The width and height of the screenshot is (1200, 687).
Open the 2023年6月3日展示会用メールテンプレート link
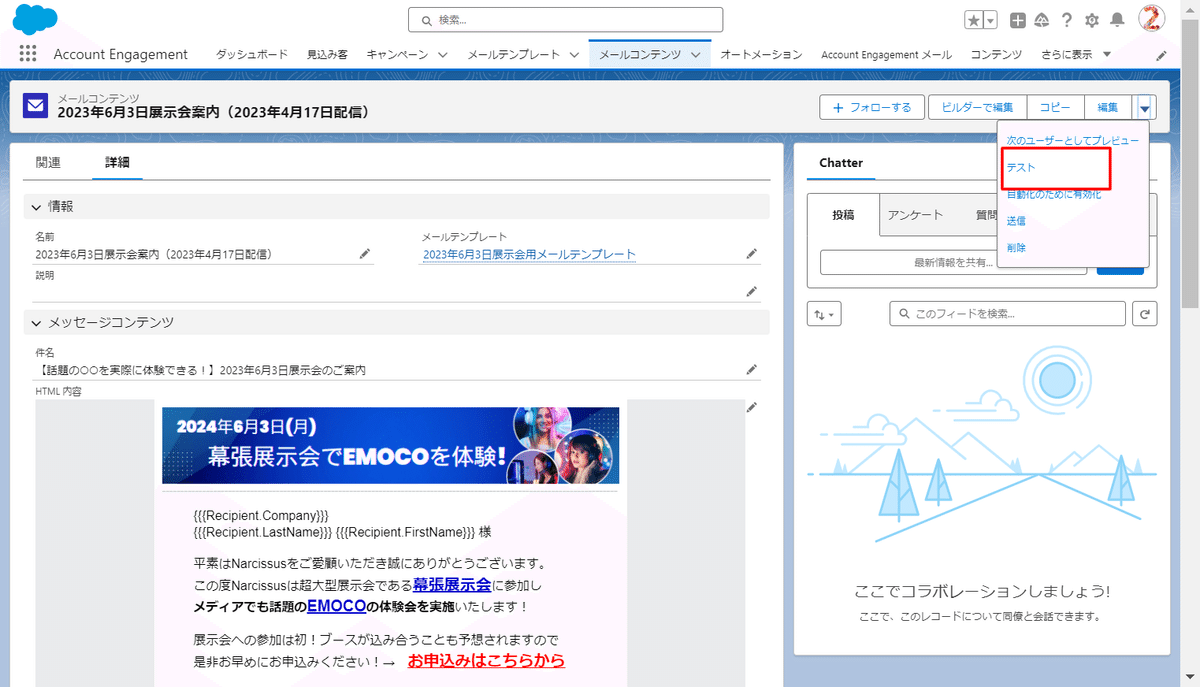click(529, 255)
